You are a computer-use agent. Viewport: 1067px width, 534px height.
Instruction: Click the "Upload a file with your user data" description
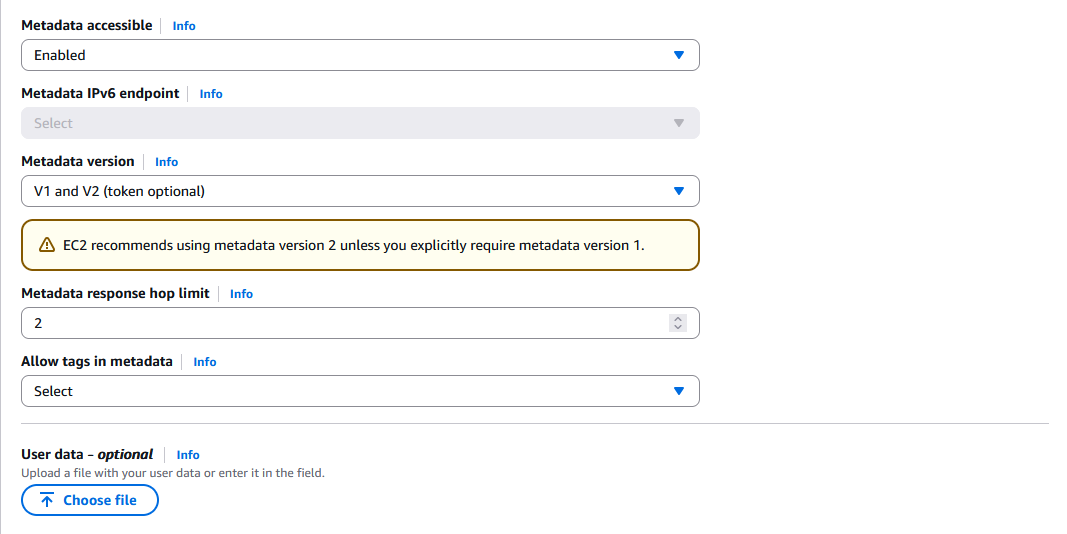click(173, 473)
